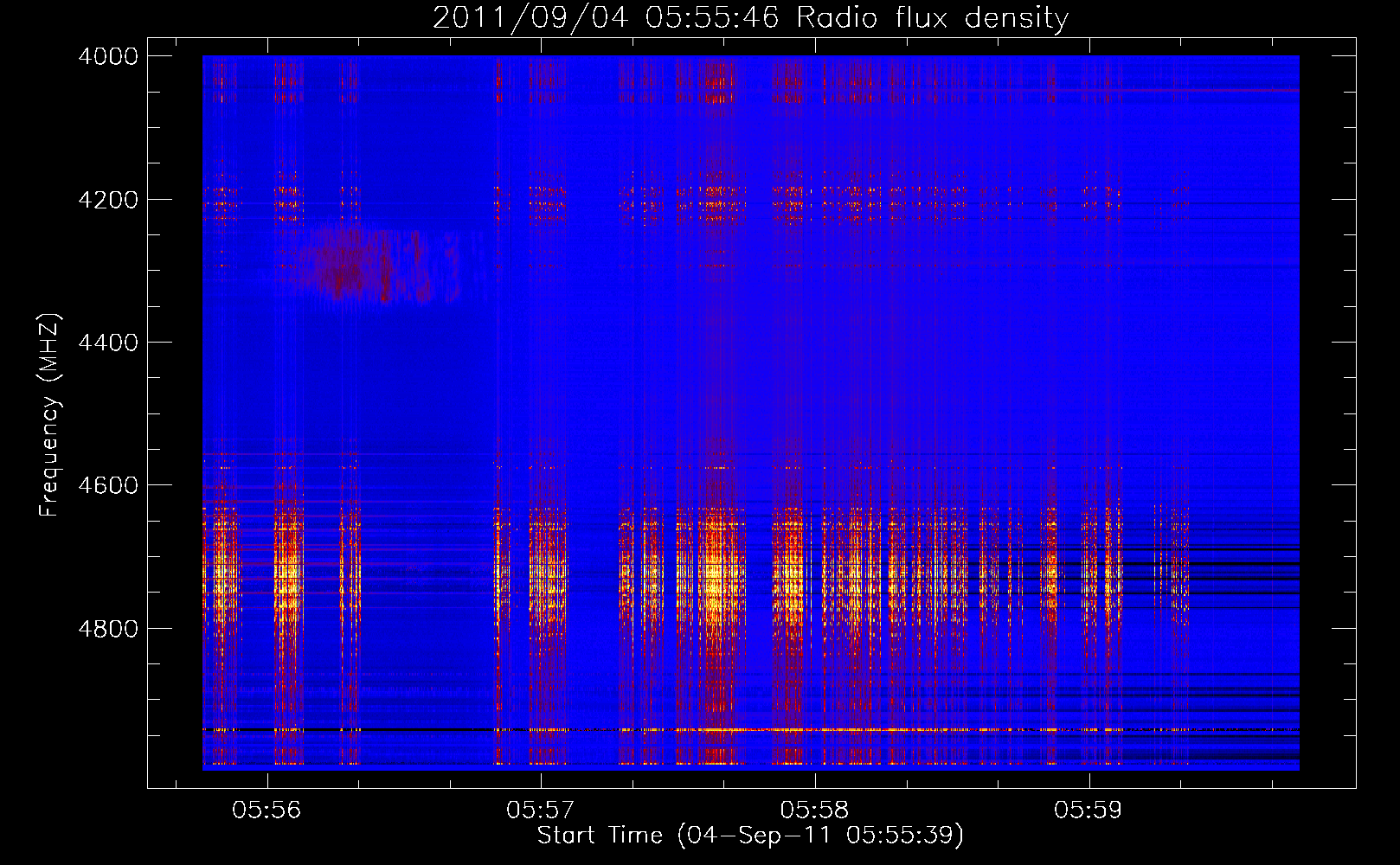Click the 4000 frequency axis label

tap(108, 56)
